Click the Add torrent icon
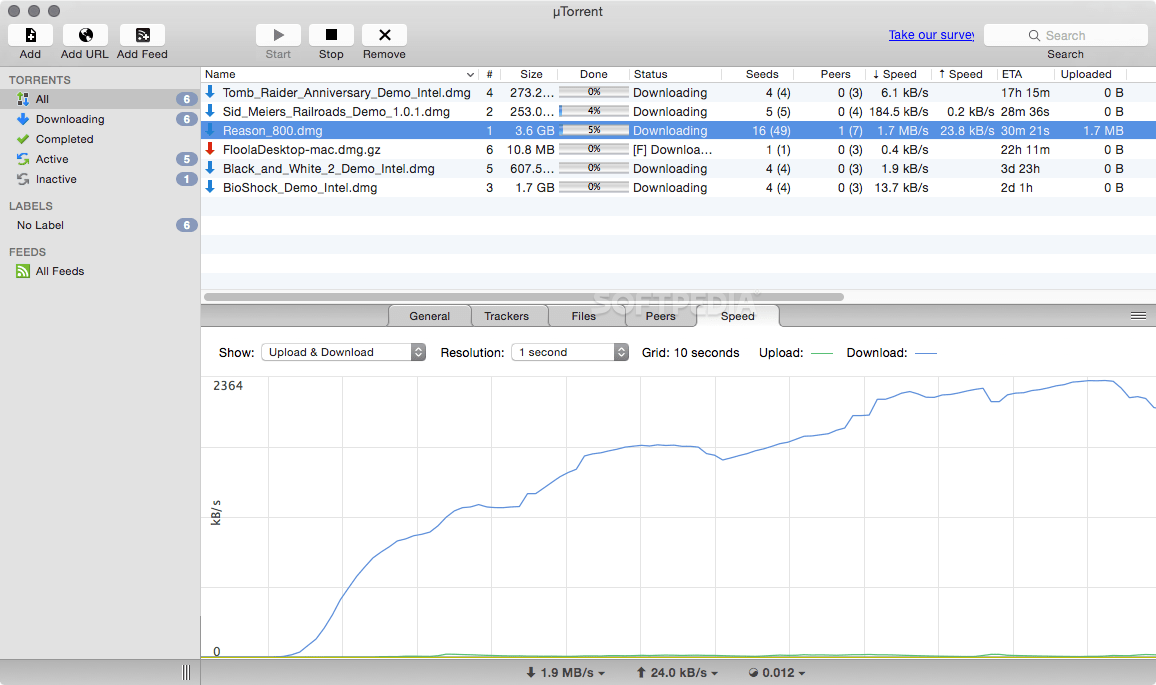This screenshot has height=685, width=1156. 30,35
